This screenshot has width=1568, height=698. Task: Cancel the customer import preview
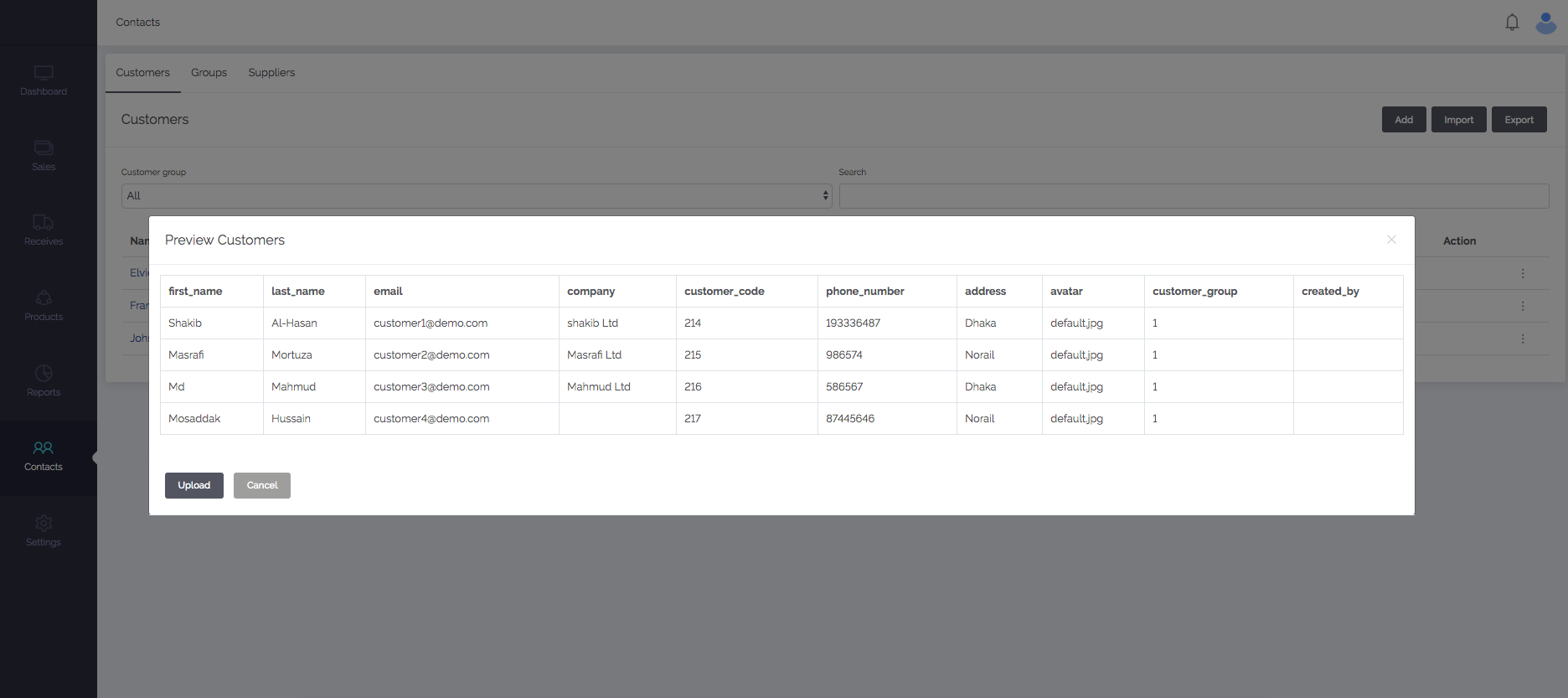[x=262, y=486]
